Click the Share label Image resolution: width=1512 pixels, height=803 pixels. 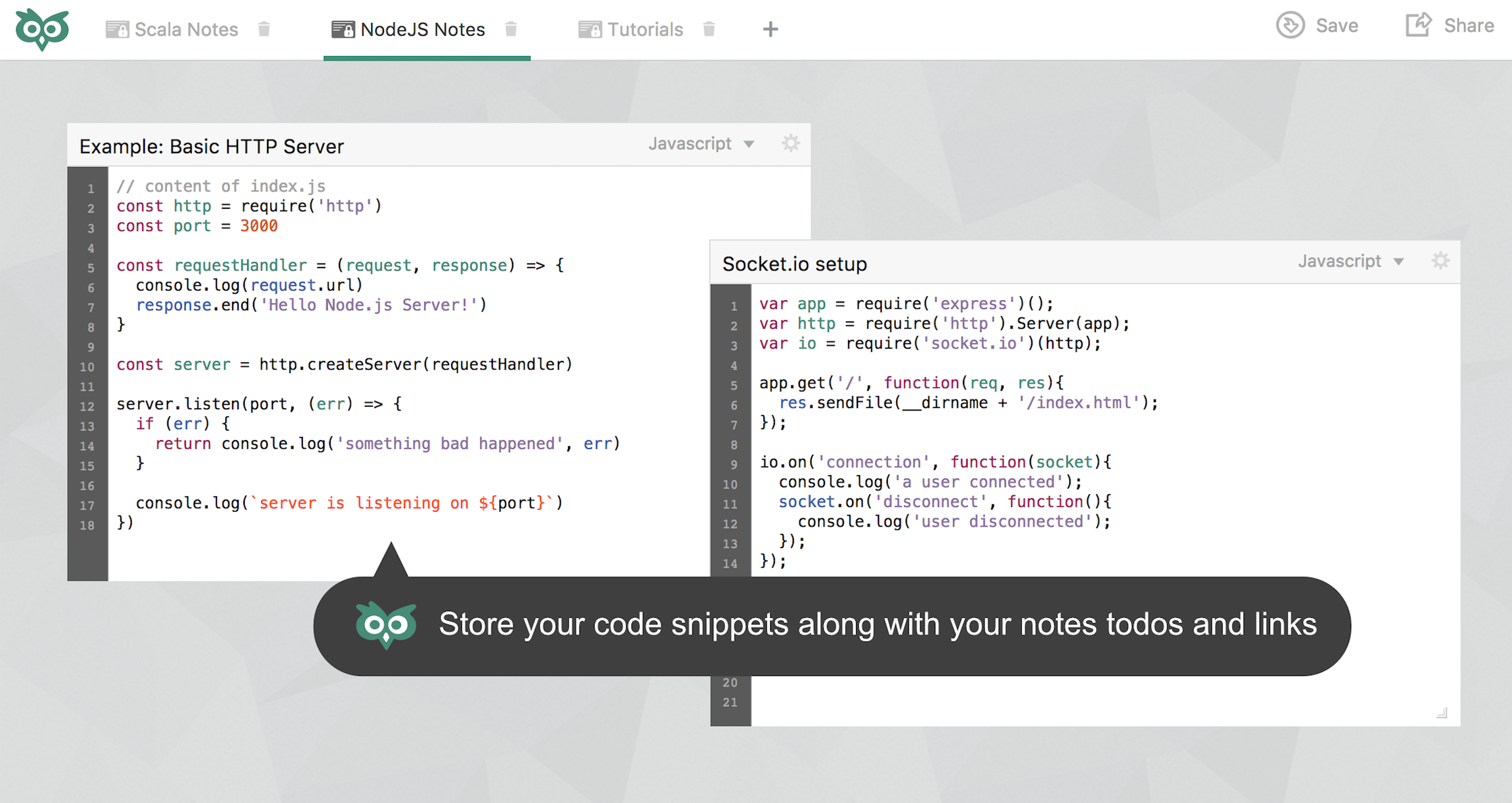click(x=1469, y=25)
